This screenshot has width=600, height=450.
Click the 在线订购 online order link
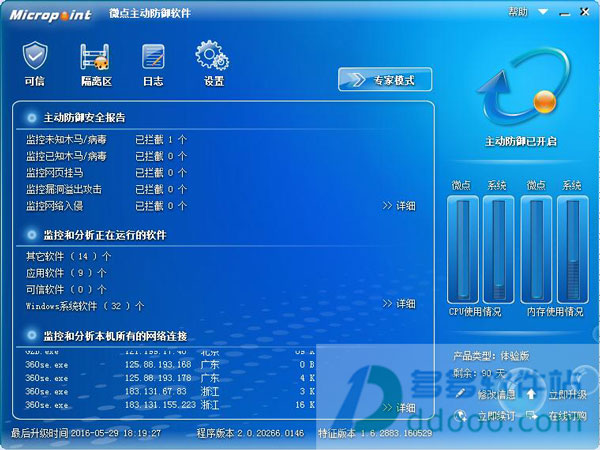[557, 416]
